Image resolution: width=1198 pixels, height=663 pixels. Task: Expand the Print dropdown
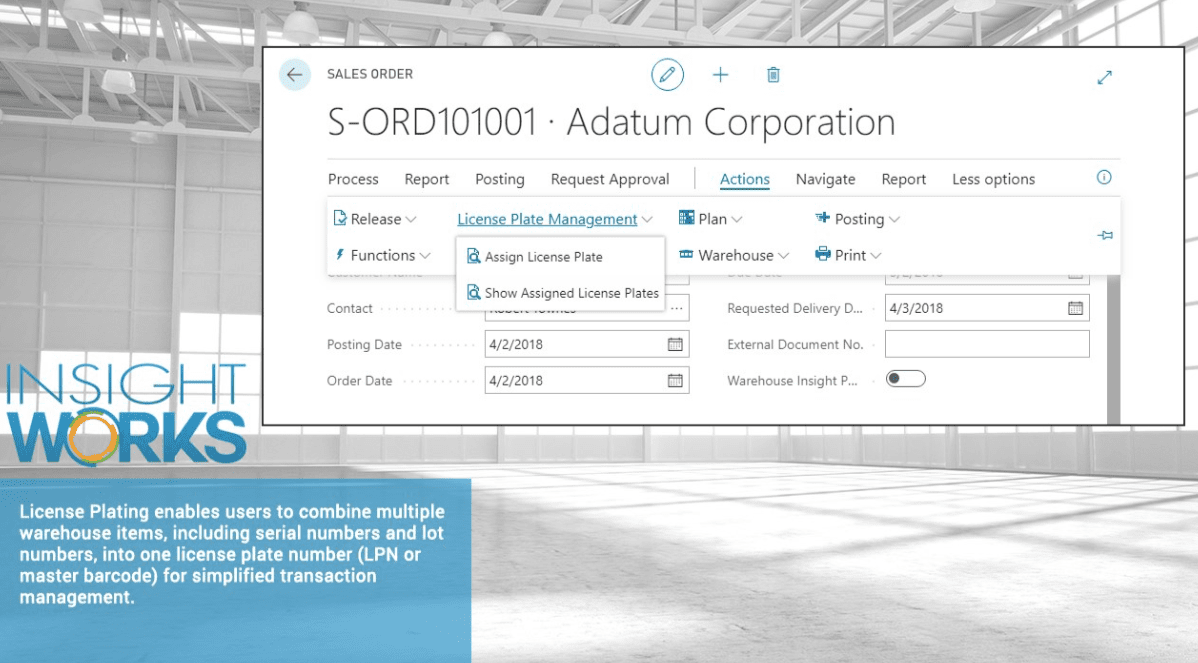pos(876,256)
